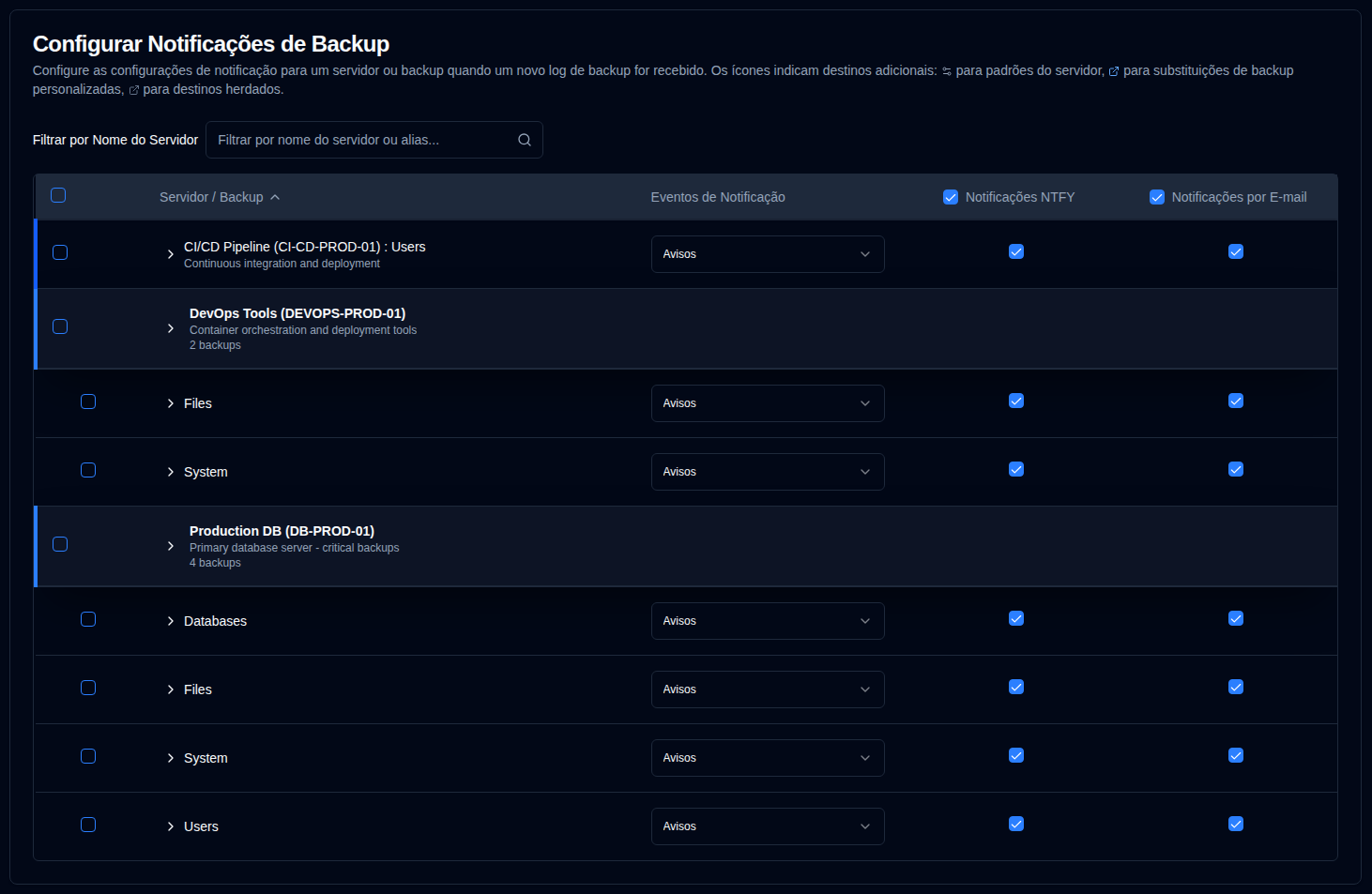Viewport: 1372px width, 894px height.
Task: Open events dropdown for Production DB System
Action: click(x=768, y=758)
